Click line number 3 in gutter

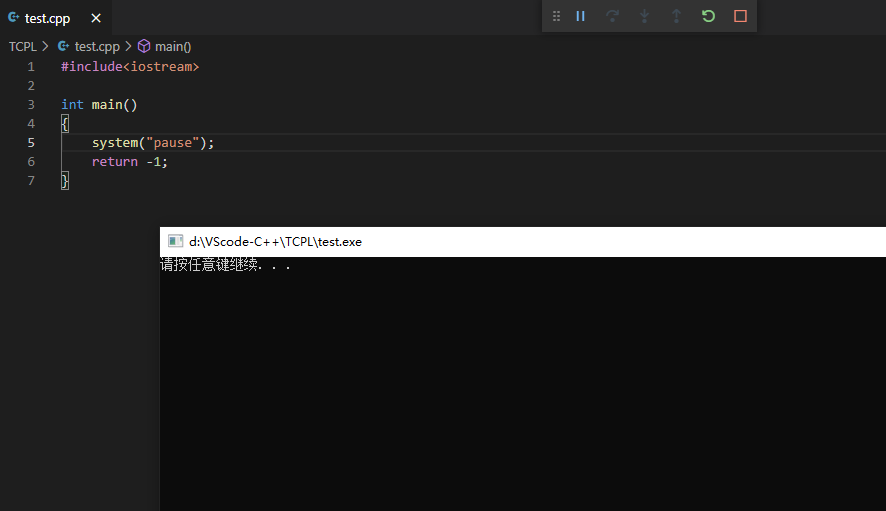31,105
